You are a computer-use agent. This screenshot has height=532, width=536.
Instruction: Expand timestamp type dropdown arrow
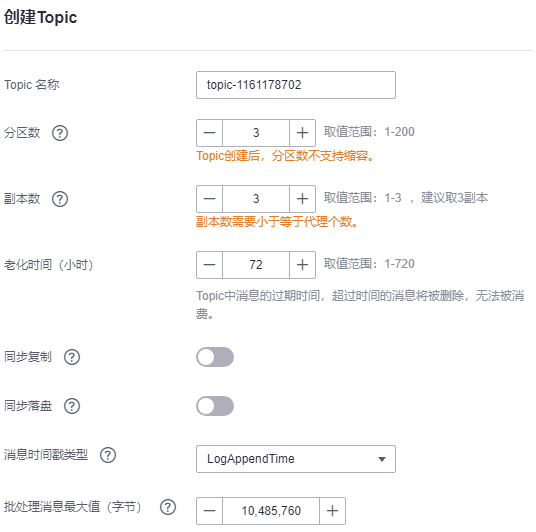[x=382, y=459]
